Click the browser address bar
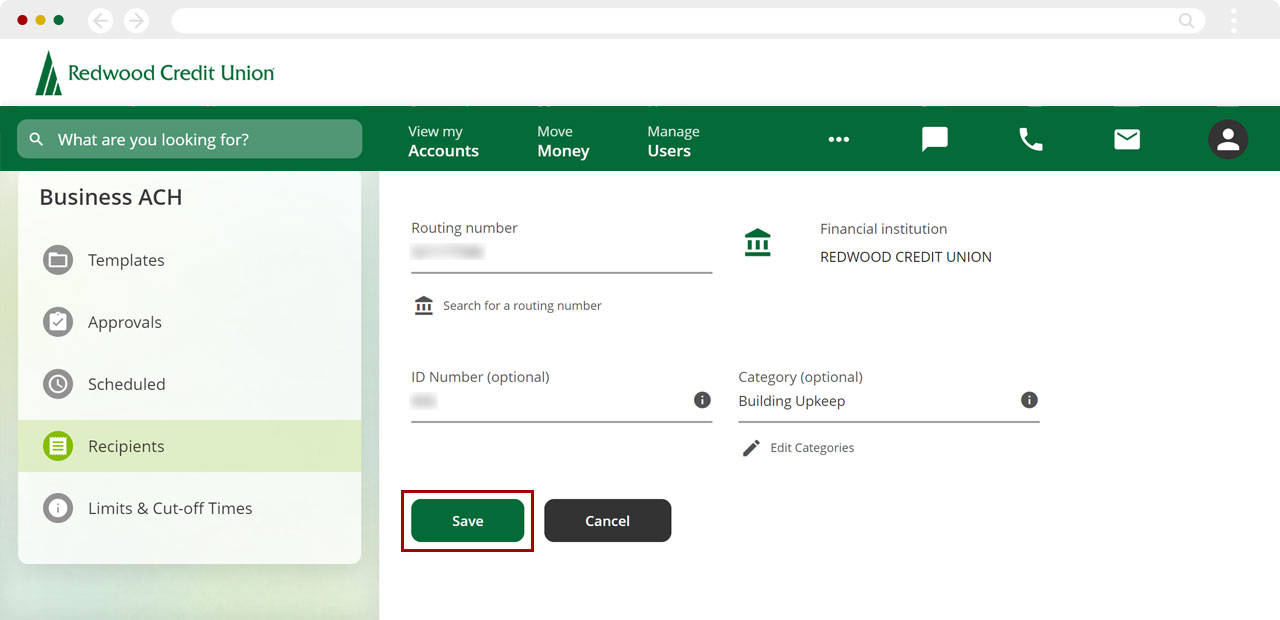Image resolution: width=1280 pixels, height=620 pixels. pos(688,20)
